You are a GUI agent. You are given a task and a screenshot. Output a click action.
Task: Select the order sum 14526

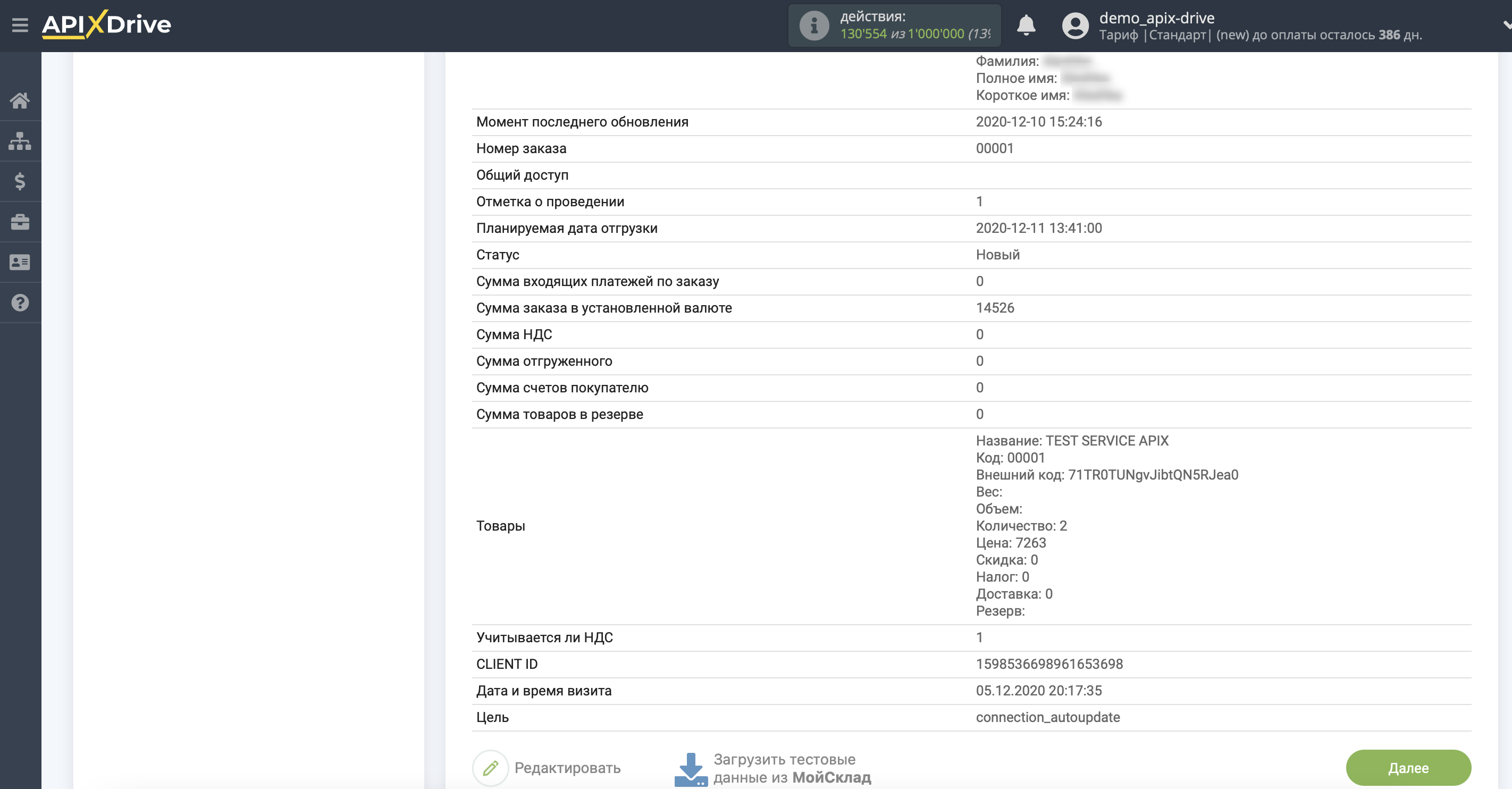(x=994, y=308)
